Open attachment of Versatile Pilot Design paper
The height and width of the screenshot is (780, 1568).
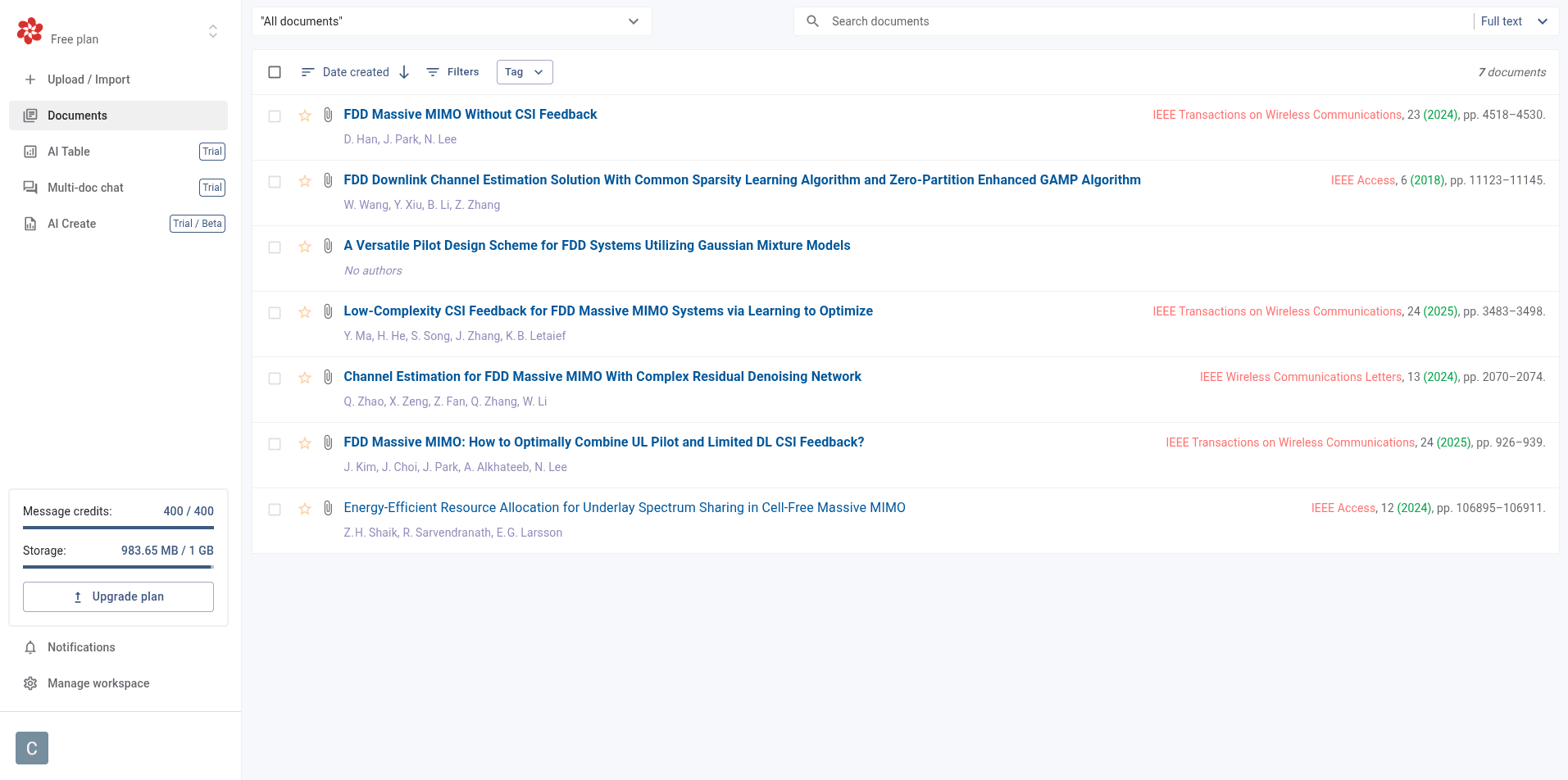point(328,246)
